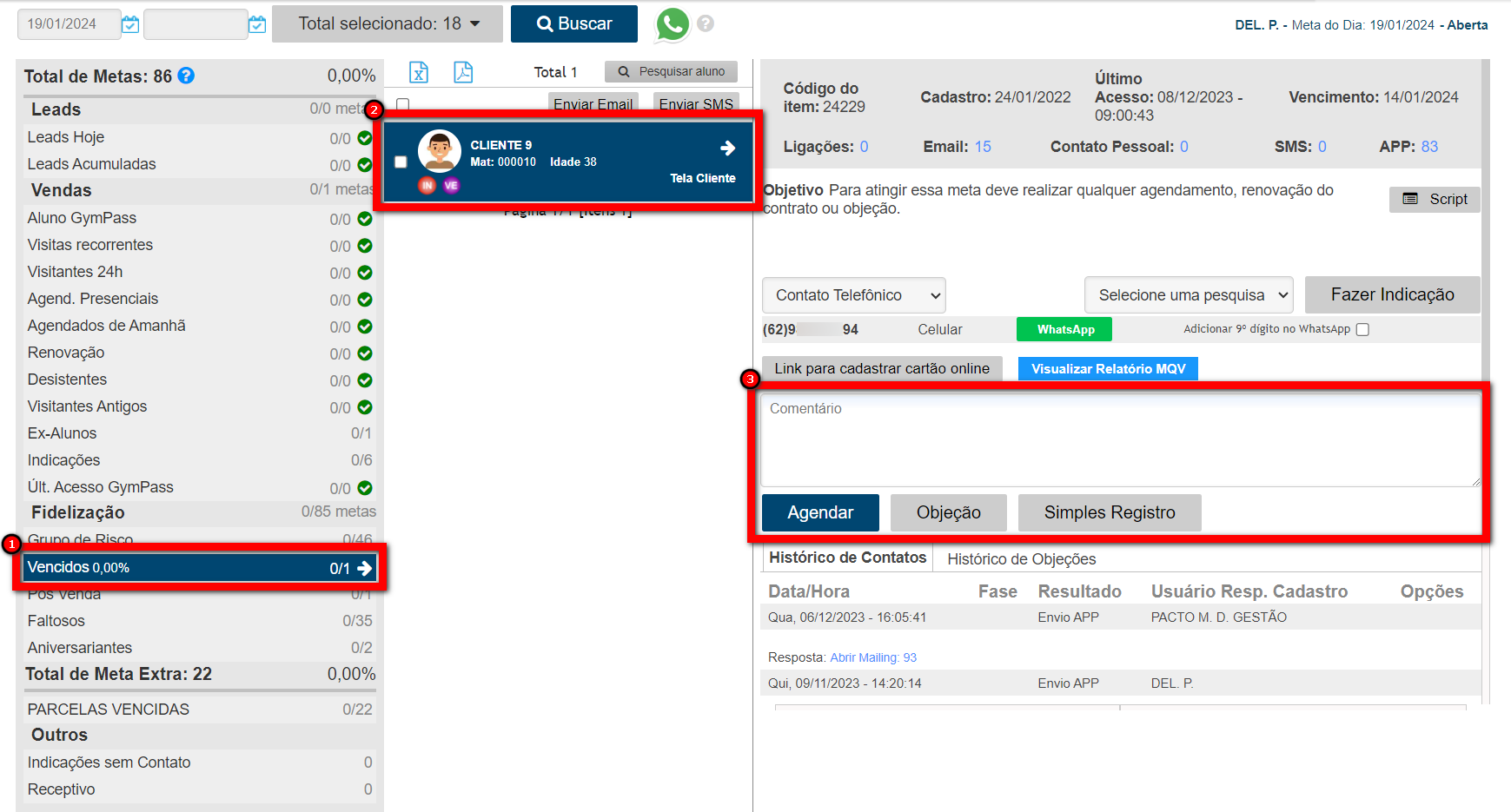
Task: Open the WhatsApp icon in top bar
Action: 672,24
